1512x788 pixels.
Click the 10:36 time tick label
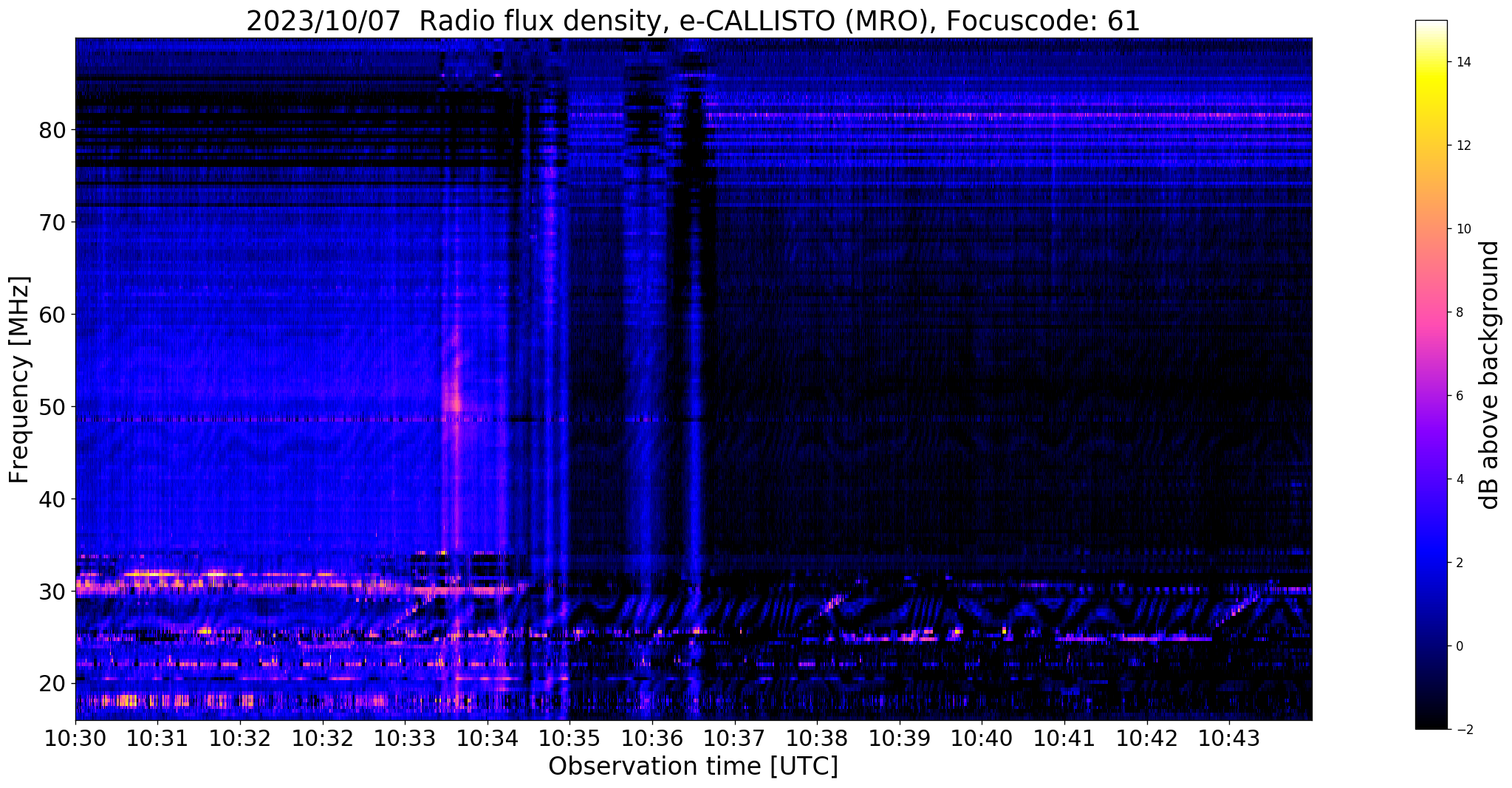click(652, 739)
